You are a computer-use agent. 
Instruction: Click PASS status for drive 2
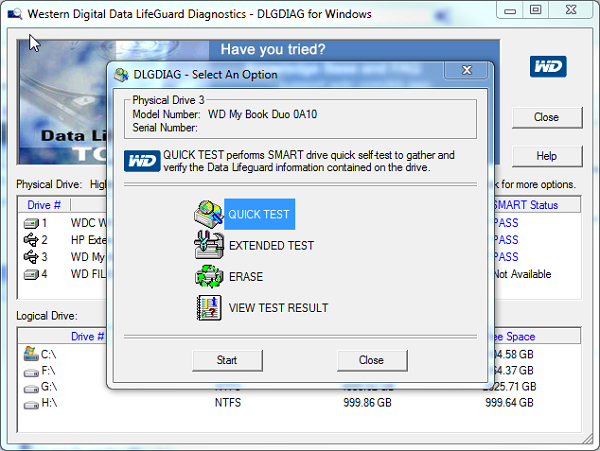point(506,240)
